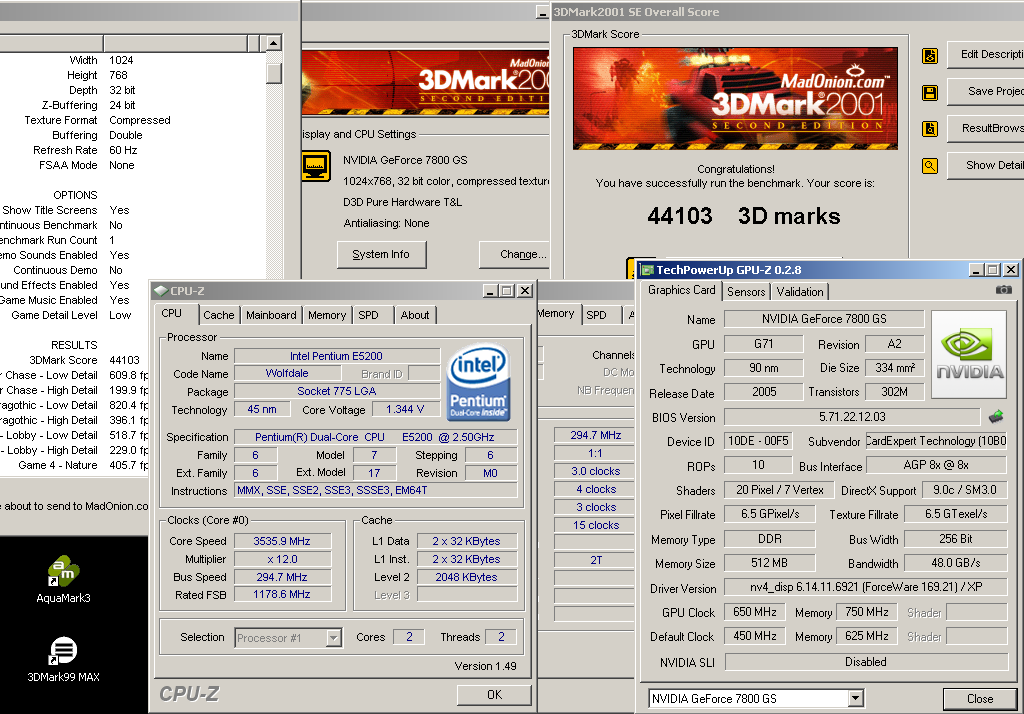Click the Save Project floppy icon
Screen dimensions: 1024x714
coord(930,93)
